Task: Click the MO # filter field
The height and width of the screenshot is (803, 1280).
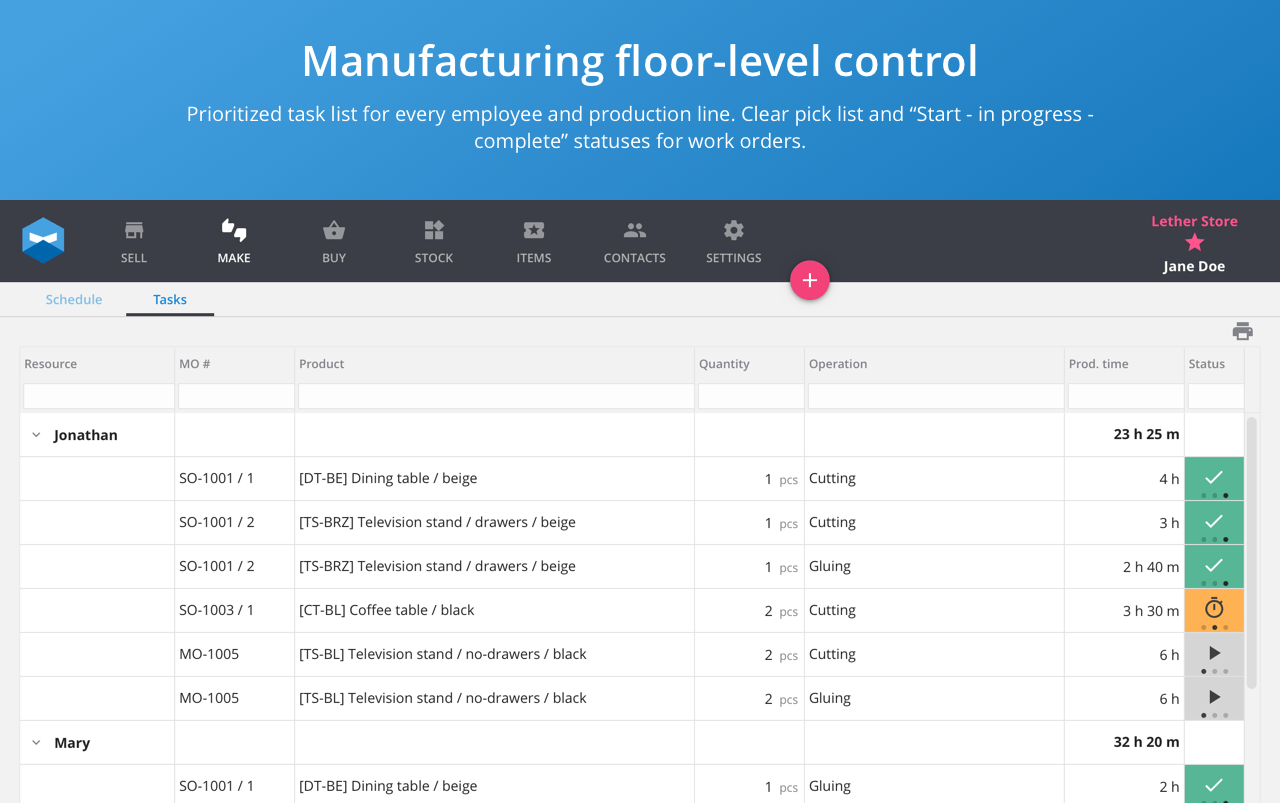Action: point(236,396)
